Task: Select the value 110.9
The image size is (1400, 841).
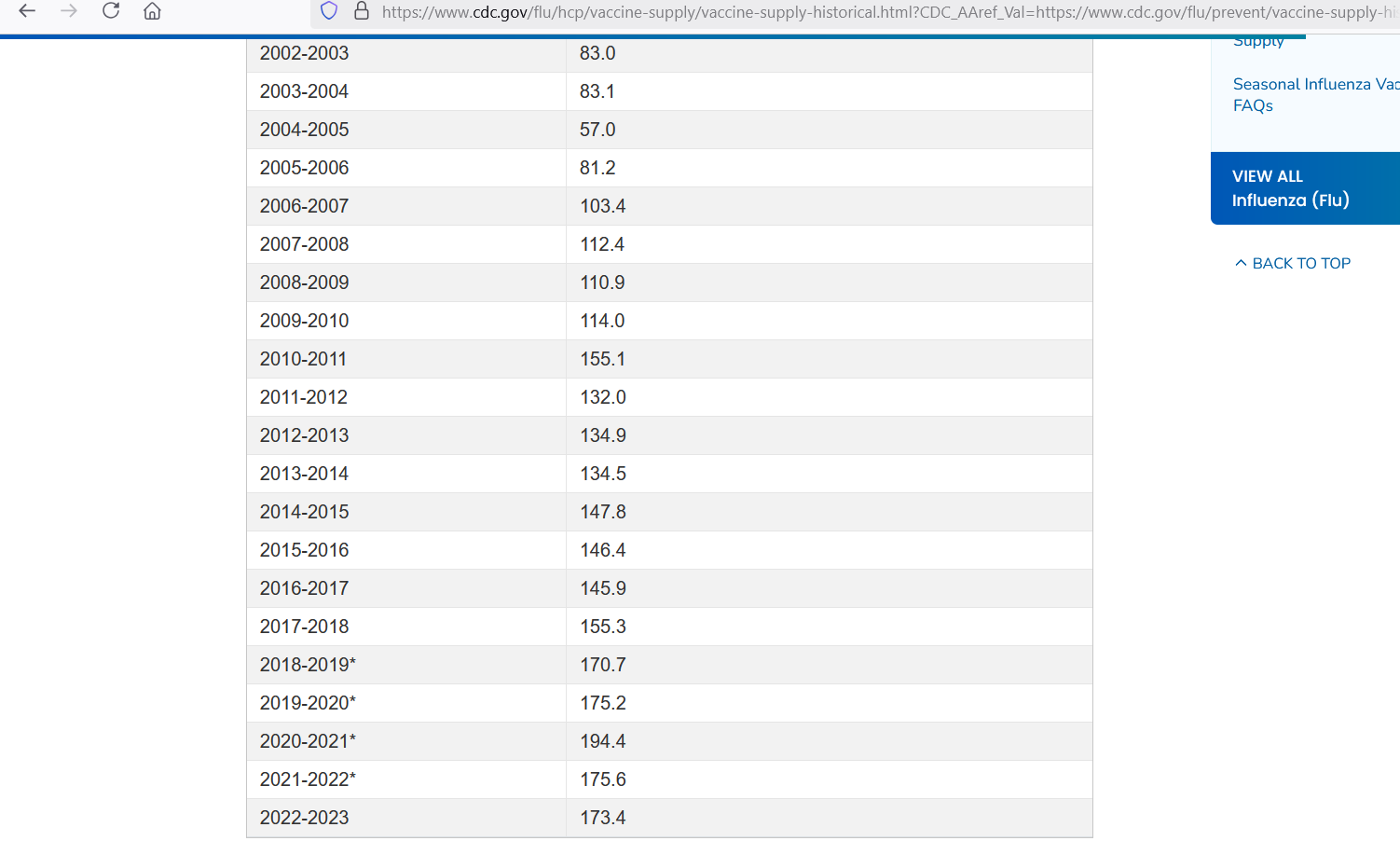Action: point(603,283)
